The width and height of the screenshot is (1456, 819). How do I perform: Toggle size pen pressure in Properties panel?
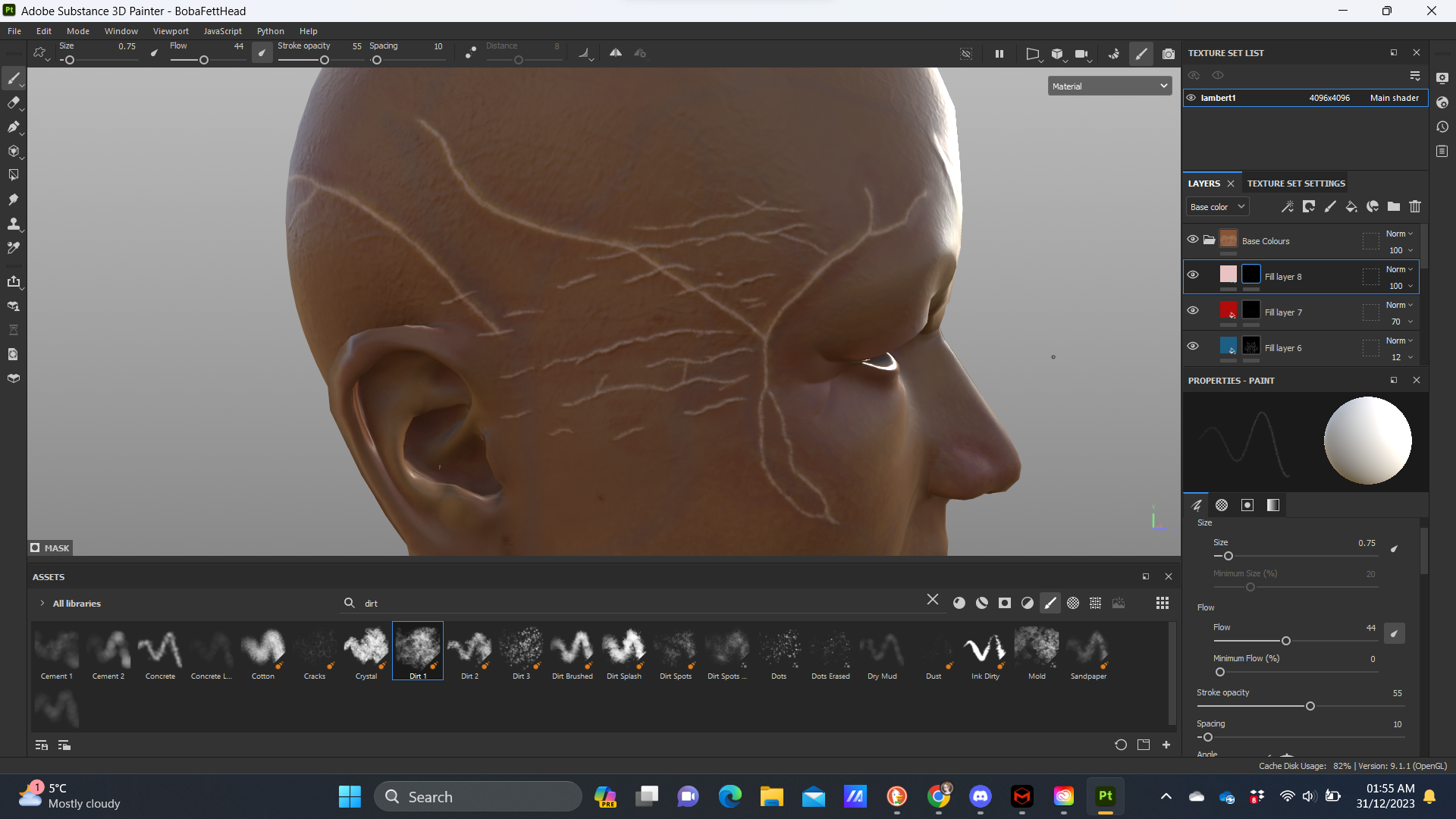point(1394,548)
